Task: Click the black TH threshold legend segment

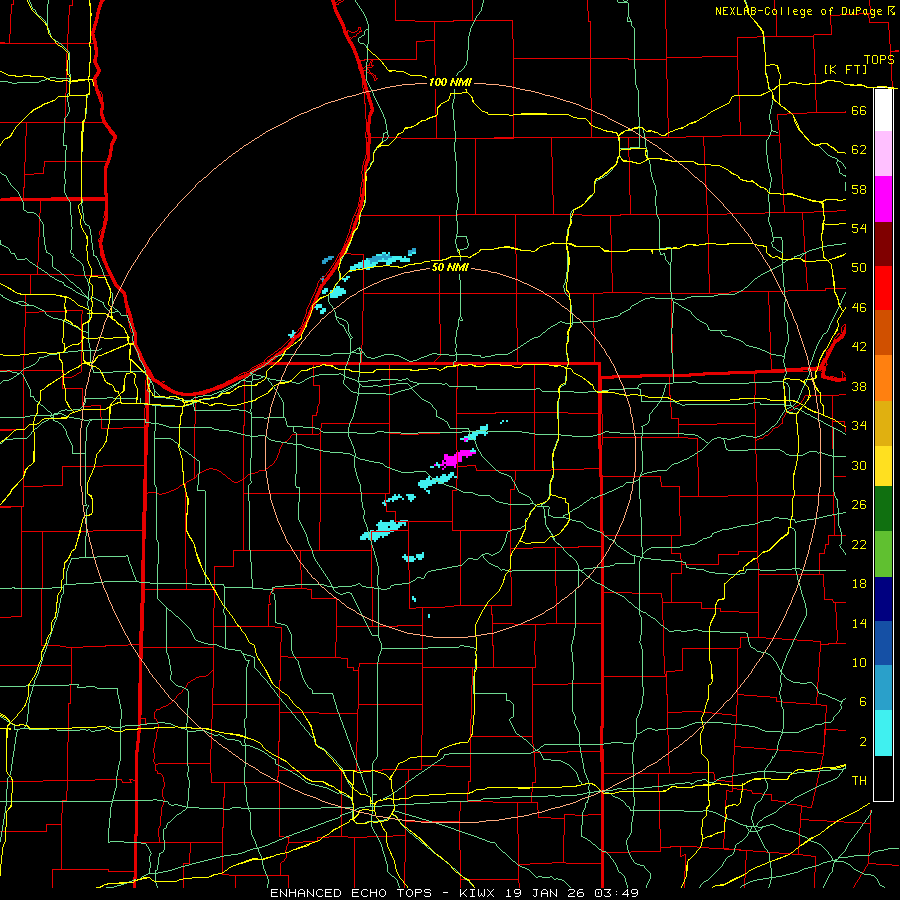Action: click(x=883, y=778)
